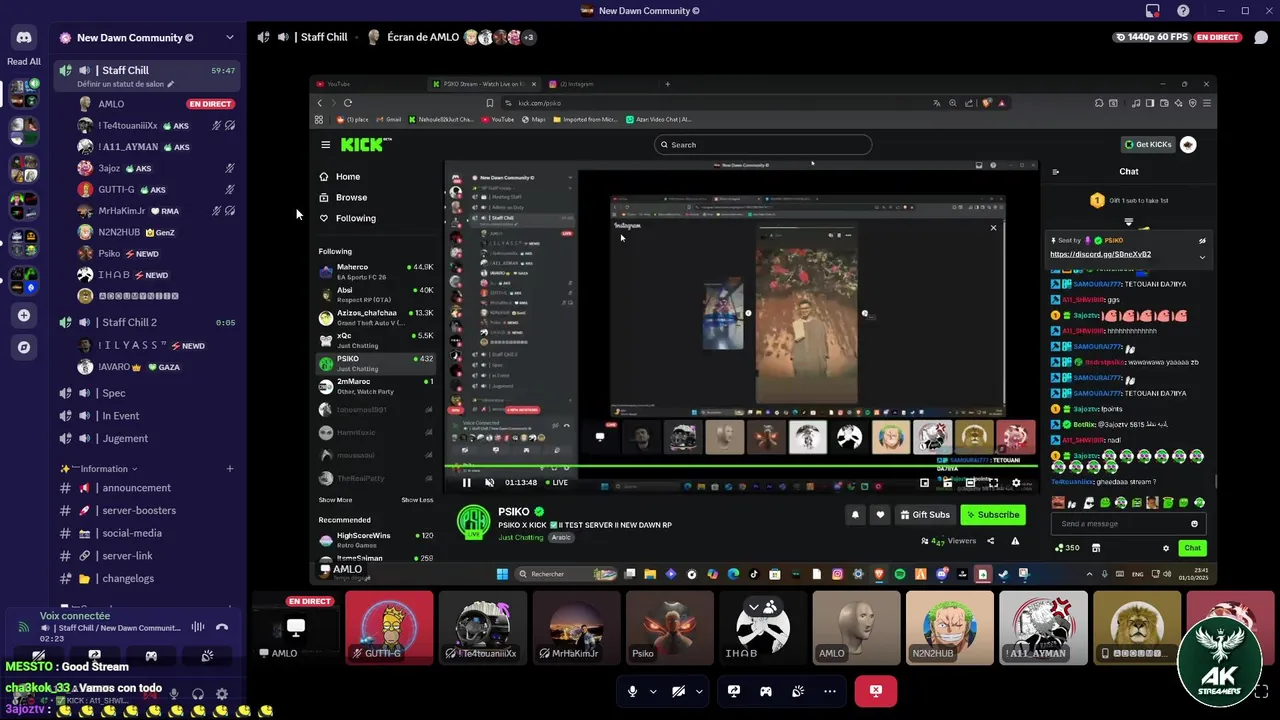Open Discord direct messages home icon
1280x720 pixels.
pos(24,38)
